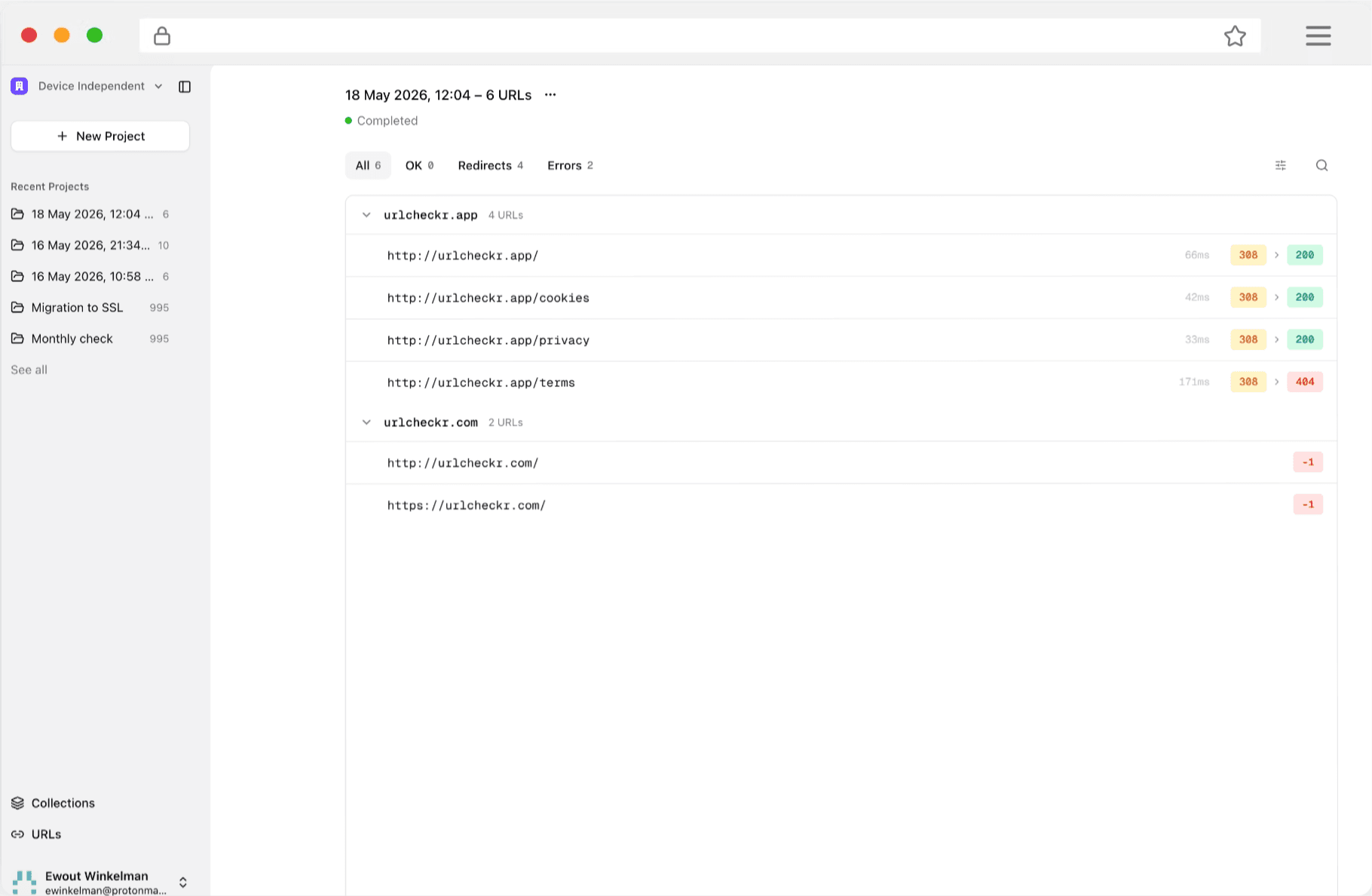1372x896 pixels.
Task: Click the 171ms response time
Action: point(1194,382)
